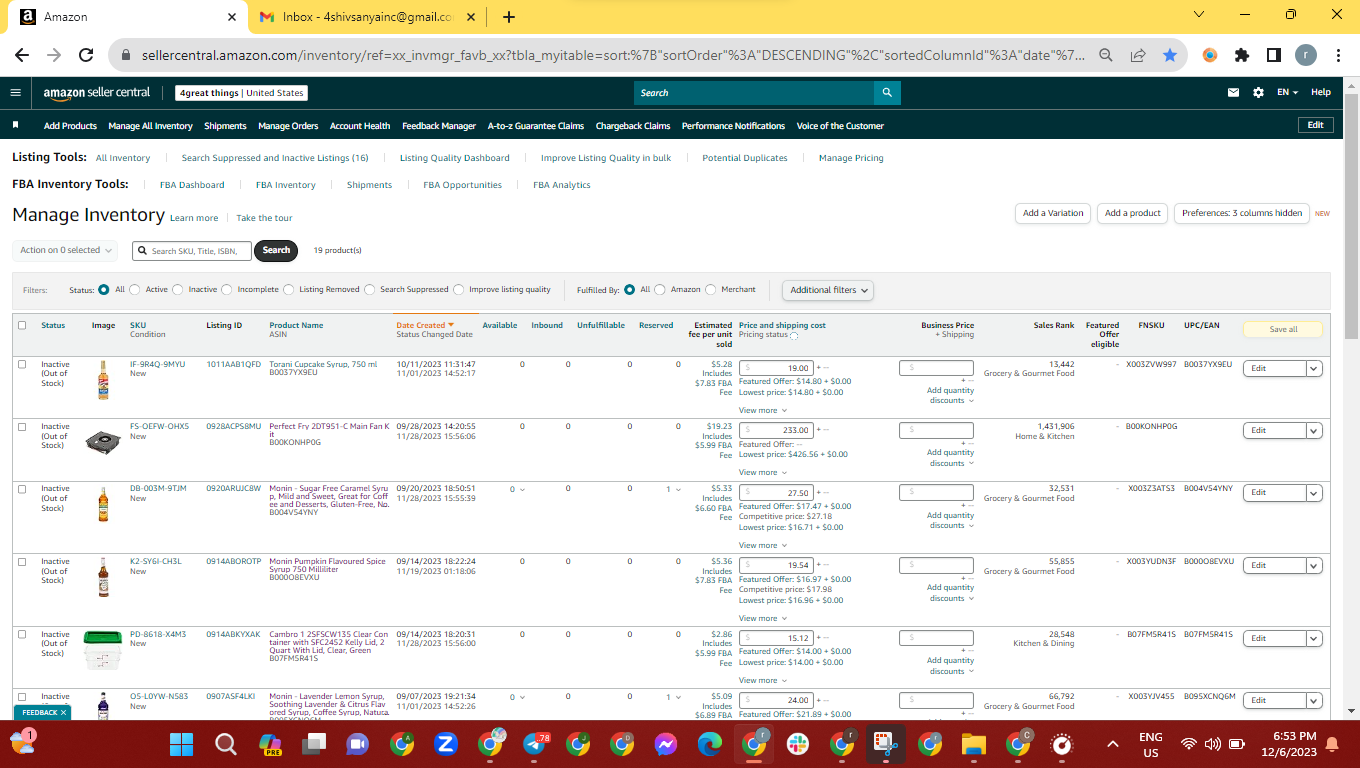Open Slack from the taskbar
The image size is (1360, 768).
pyautogui.click(x=798, y=744)
